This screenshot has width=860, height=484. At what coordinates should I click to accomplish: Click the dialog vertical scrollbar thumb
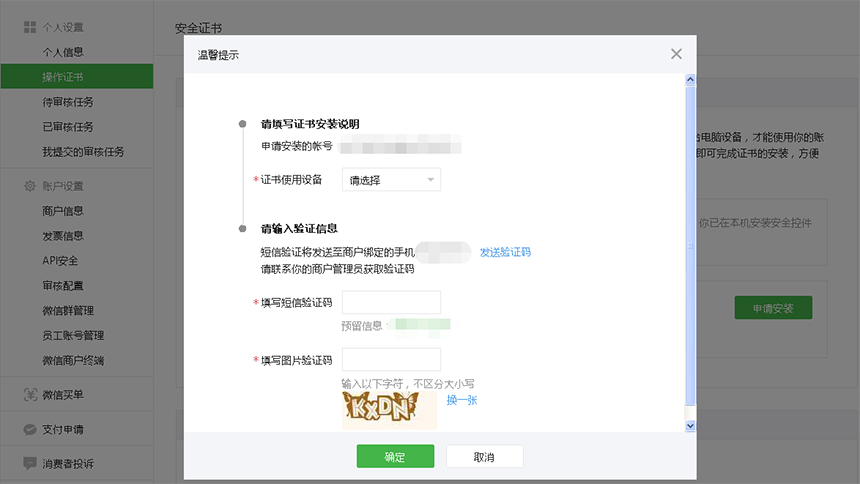(x=690, y=245)
